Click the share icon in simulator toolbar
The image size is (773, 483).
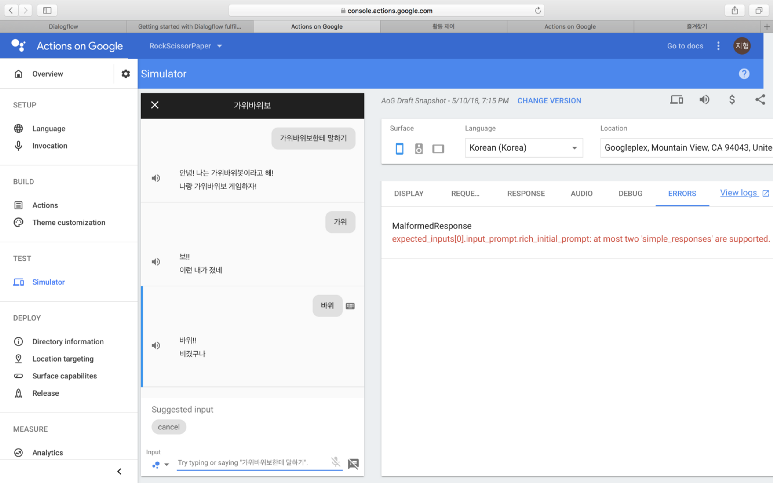pyautogui.click(x=760, y=100)
